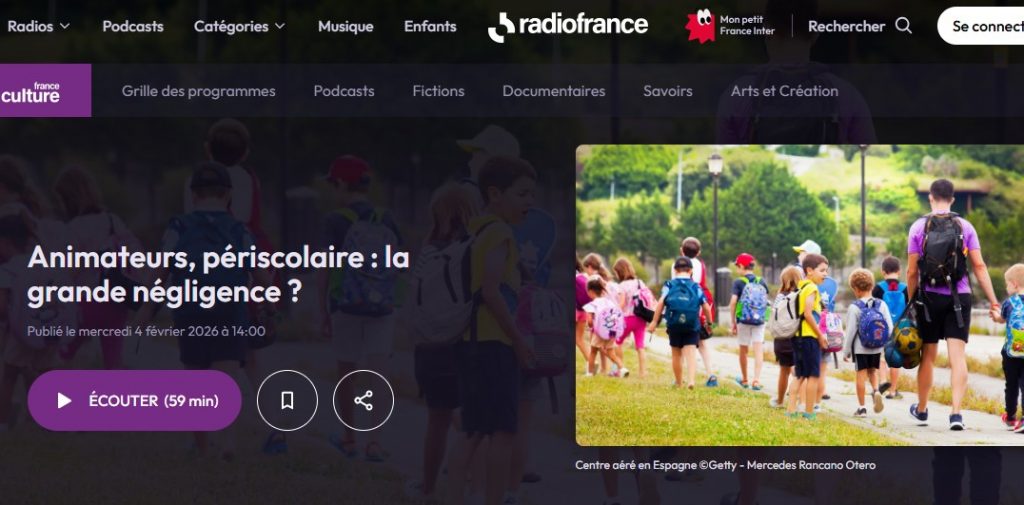Open the Arts et Création tab
Screen dimensions: 1024x505
click(784, 91)
